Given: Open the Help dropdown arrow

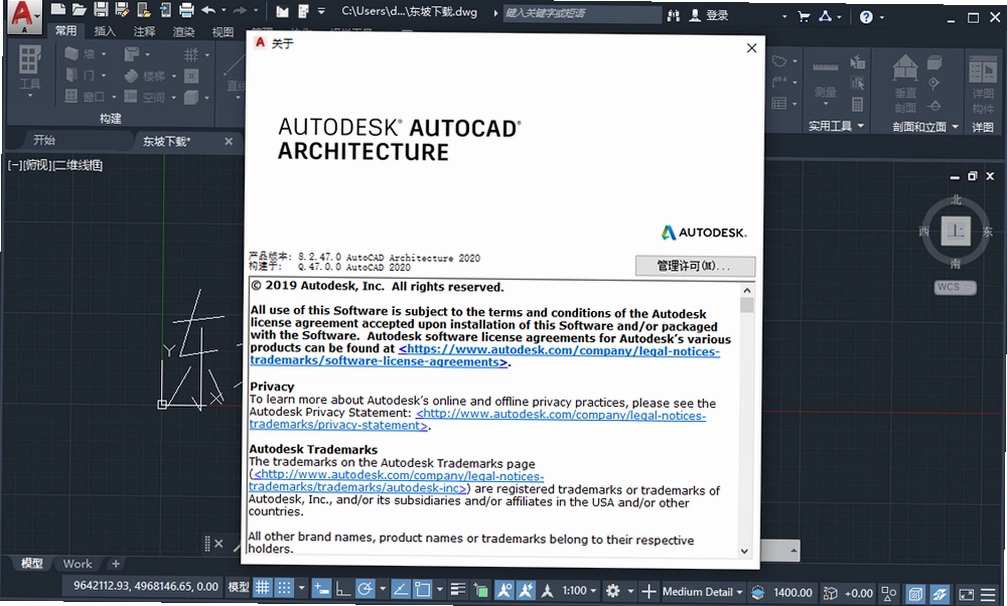Looking at the screenshot, I should (x=882, y=17).
